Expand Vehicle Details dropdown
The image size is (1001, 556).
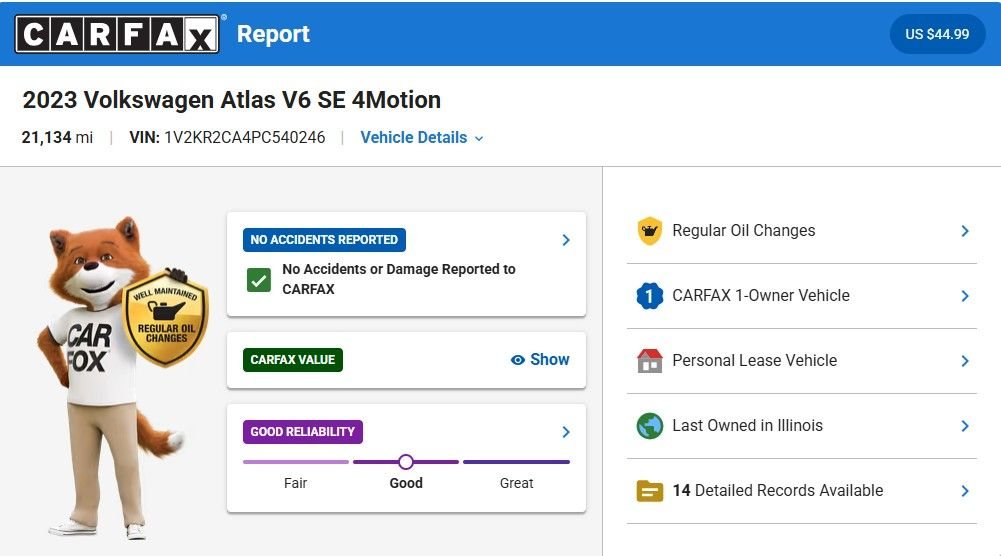coord(421,137)
